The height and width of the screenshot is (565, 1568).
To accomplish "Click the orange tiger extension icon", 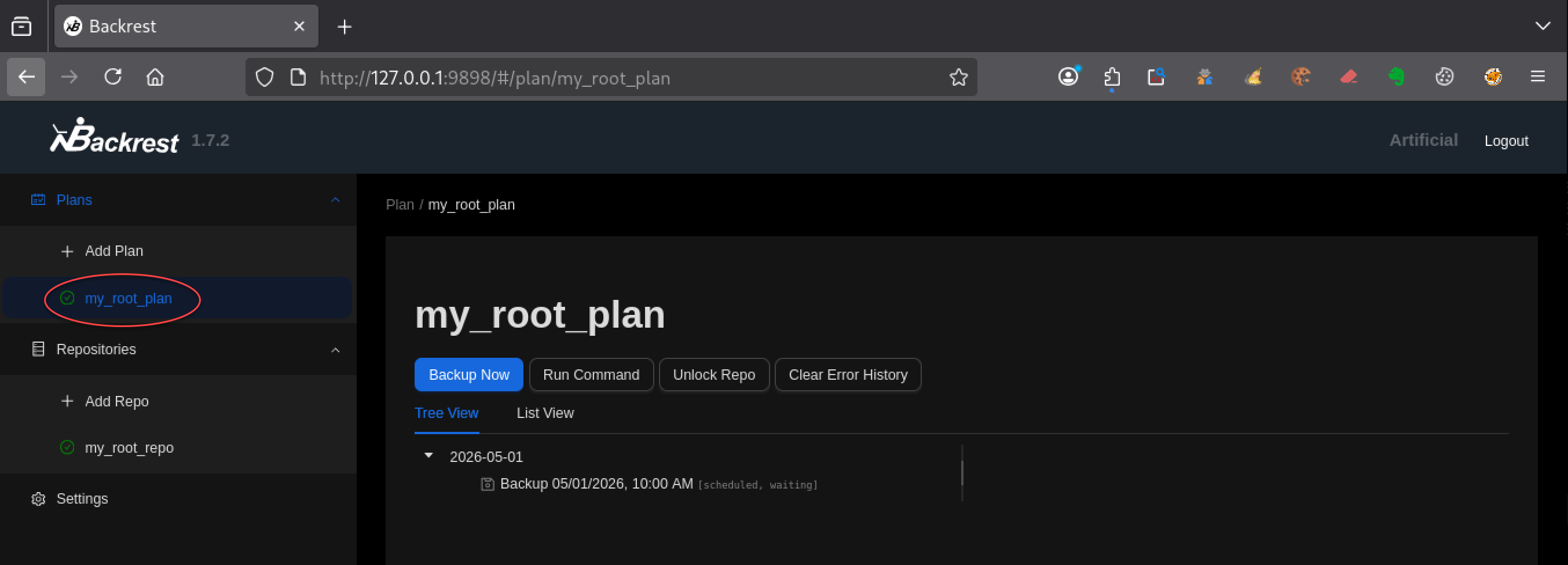I will click(1493, 78).
